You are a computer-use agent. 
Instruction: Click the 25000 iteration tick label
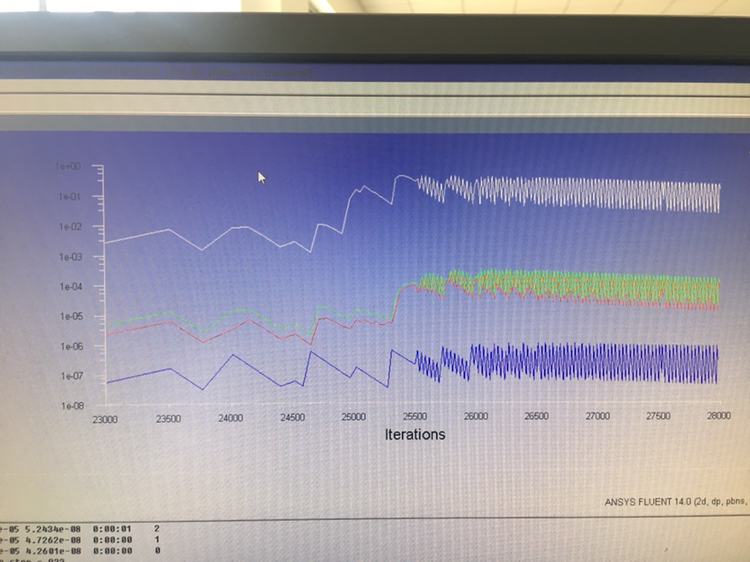click(x=353, y=417)
